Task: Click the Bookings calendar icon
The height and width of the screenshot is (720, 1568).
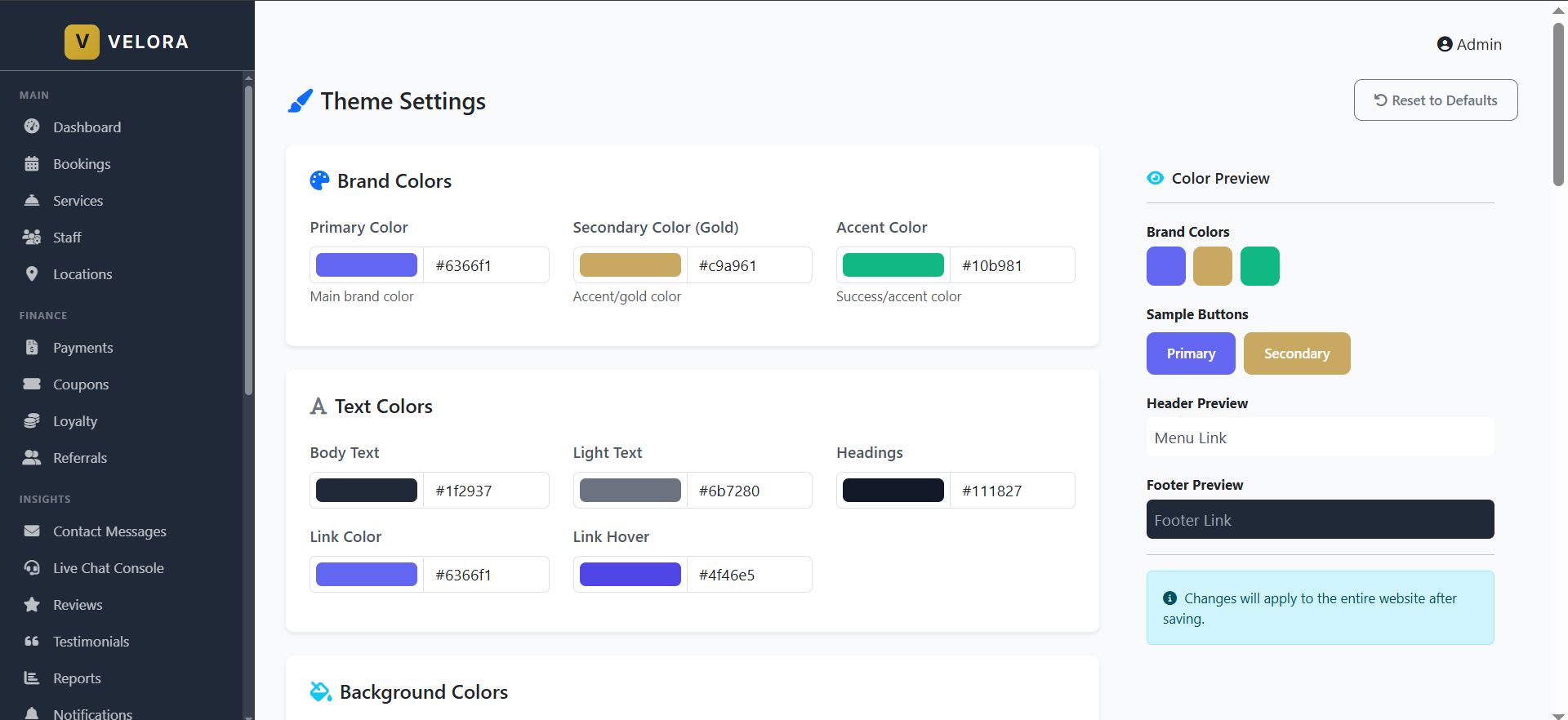Action: (x=32, y=164)
